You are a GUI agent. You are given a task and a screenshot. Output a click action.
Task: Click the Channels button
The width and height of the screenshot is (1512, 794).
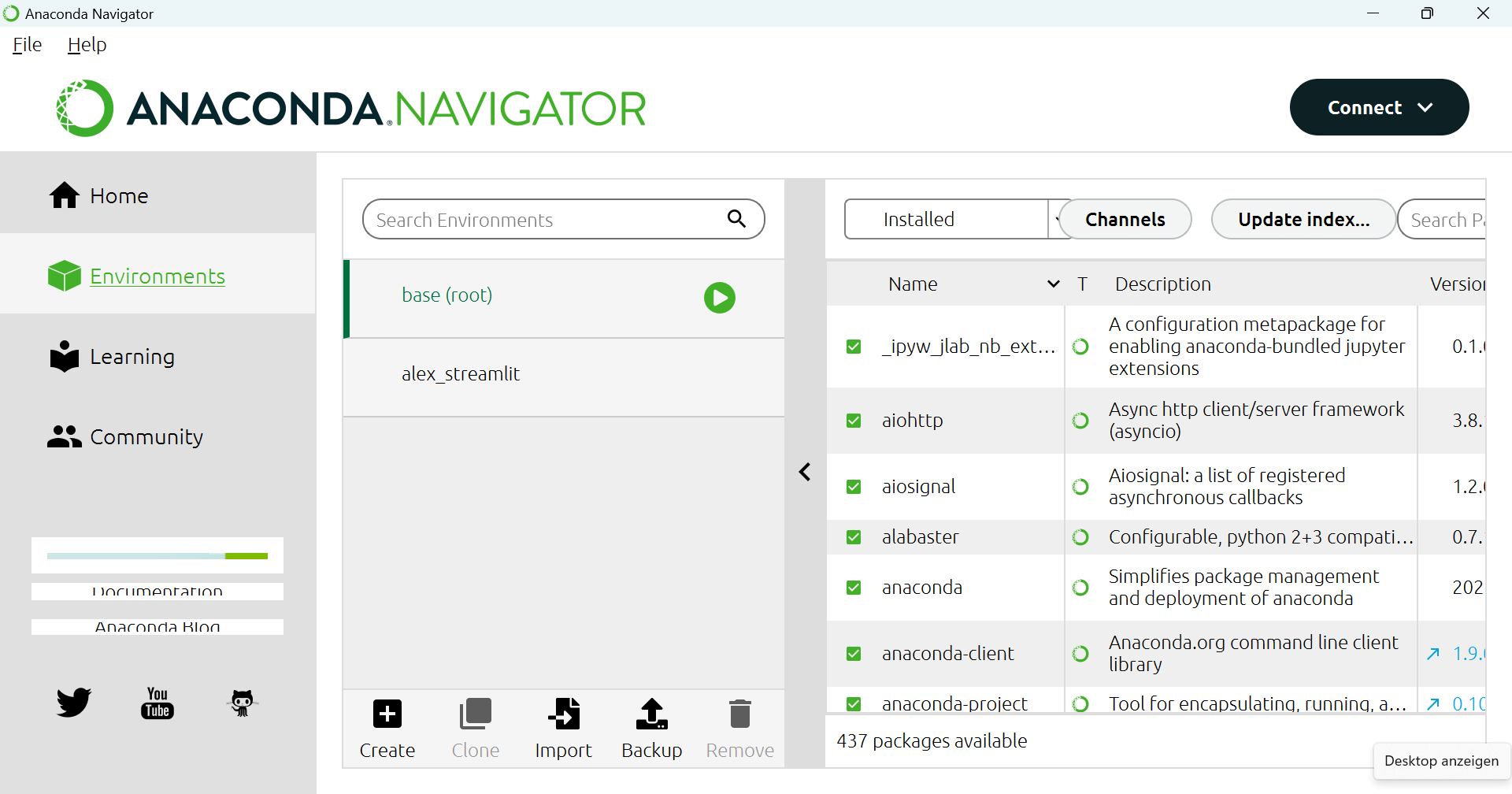pos(1125,219)
